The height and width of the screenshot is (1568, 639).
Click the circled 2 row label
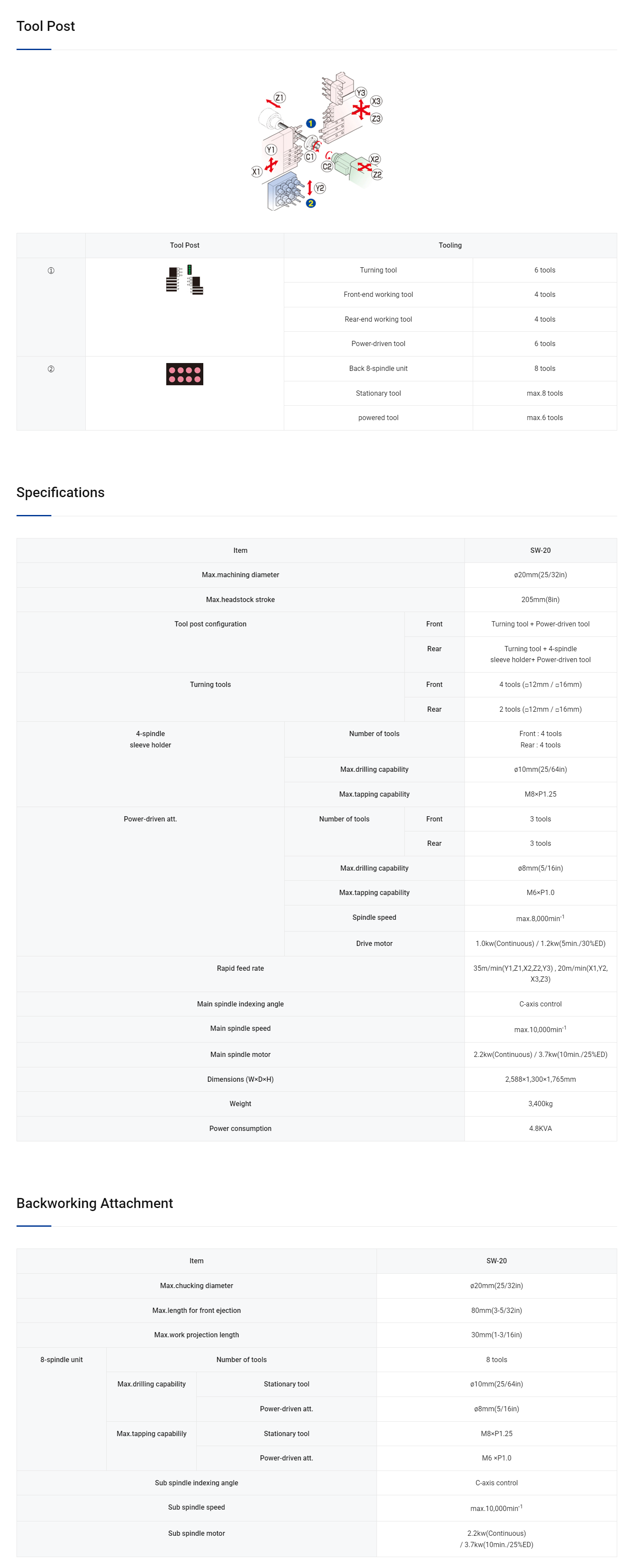tap(51, 369)
